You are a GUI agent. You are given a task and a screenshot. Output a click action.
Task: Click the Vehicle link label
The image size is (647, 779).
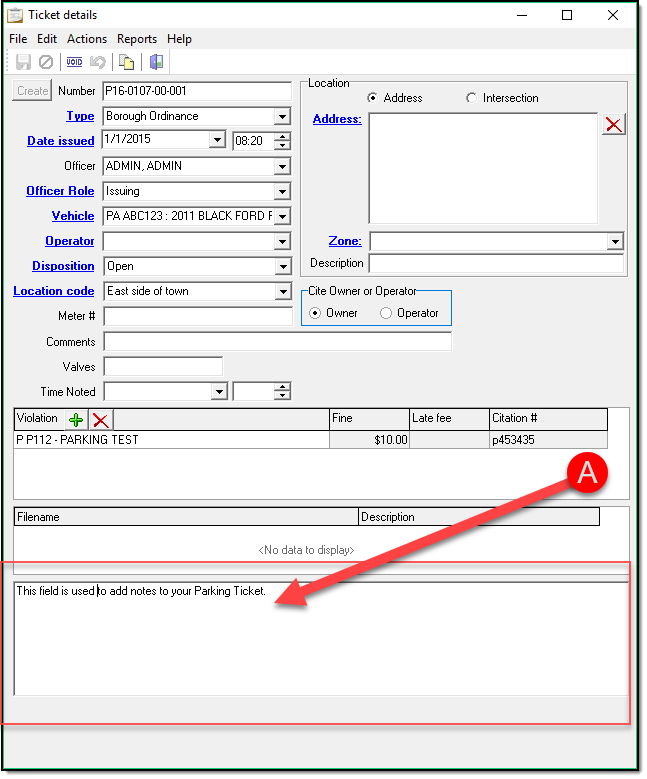[73, 216]
